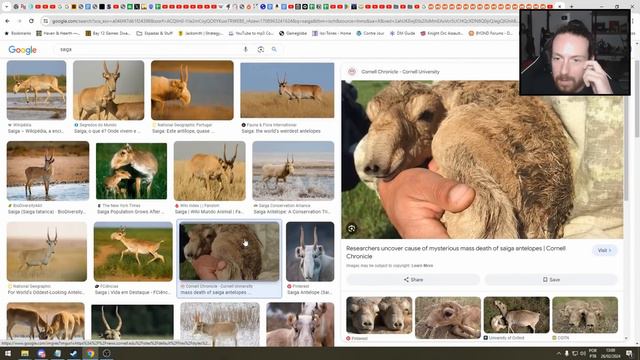Open site information icon in address bar

pyautogui.click(x=46, y=21)
